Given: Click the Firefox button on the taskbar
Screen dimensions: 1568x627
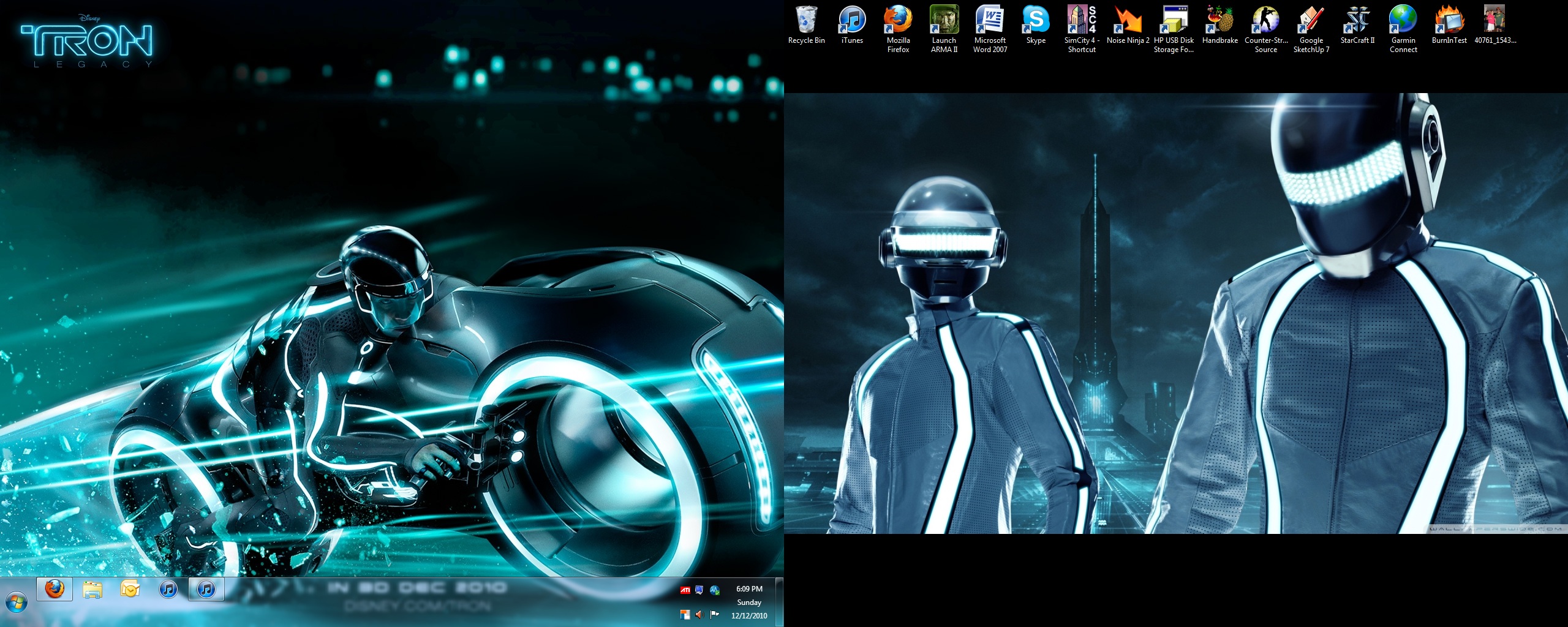Looking at the screenshot, I should coord(55,590).
